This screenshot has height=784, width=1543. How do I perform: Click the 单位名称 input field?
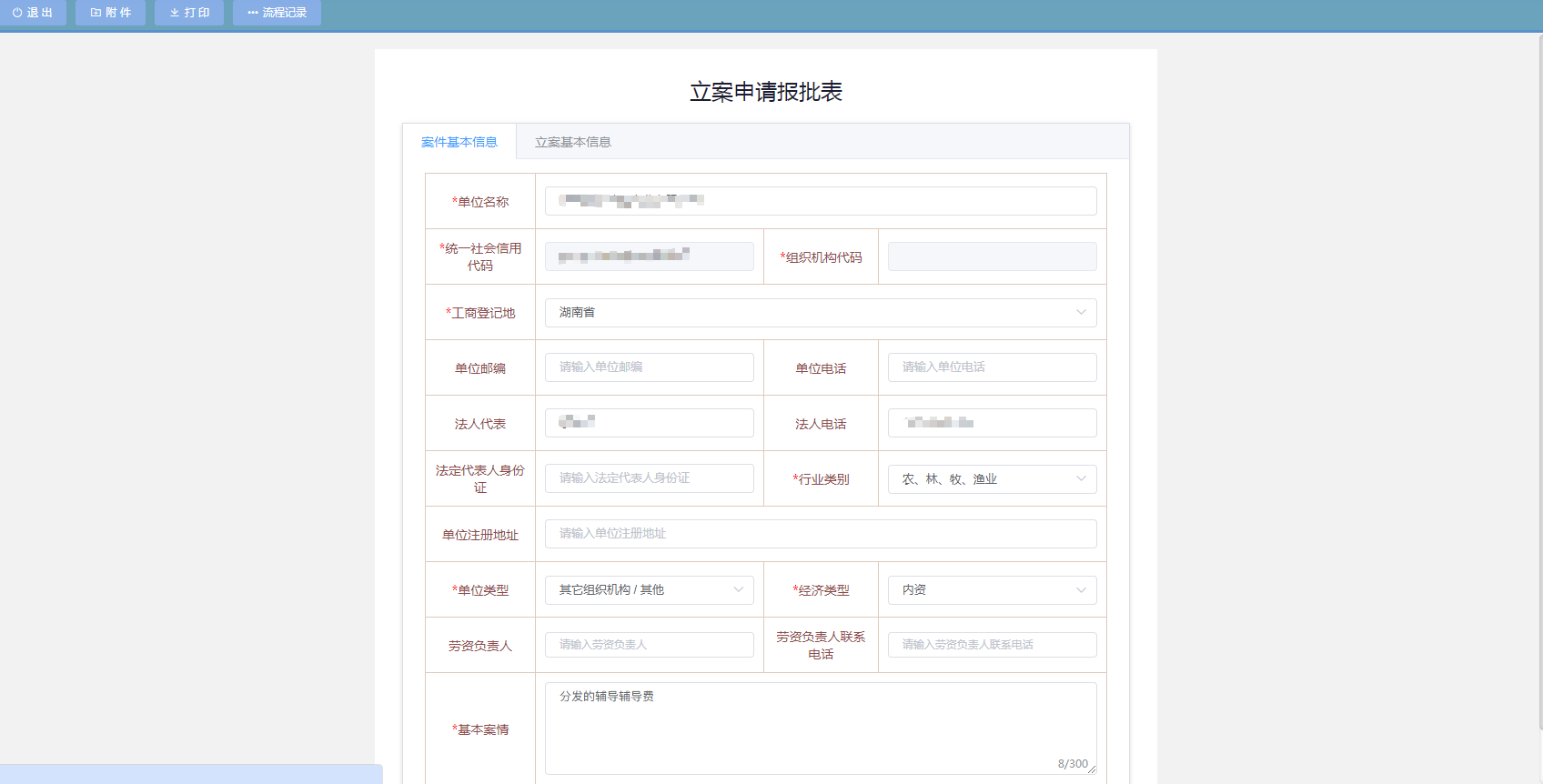point(821,201)
